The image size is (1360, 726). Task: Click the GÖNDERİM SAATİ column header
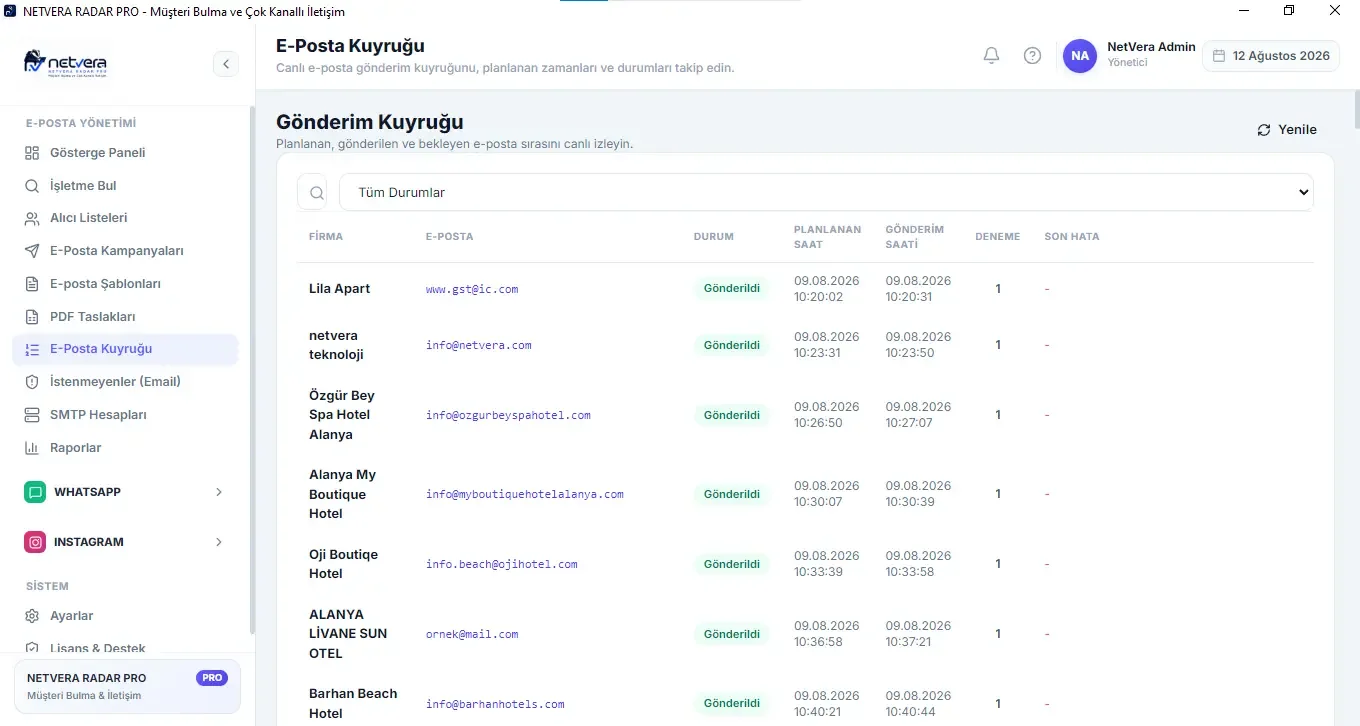click(915, 237)
